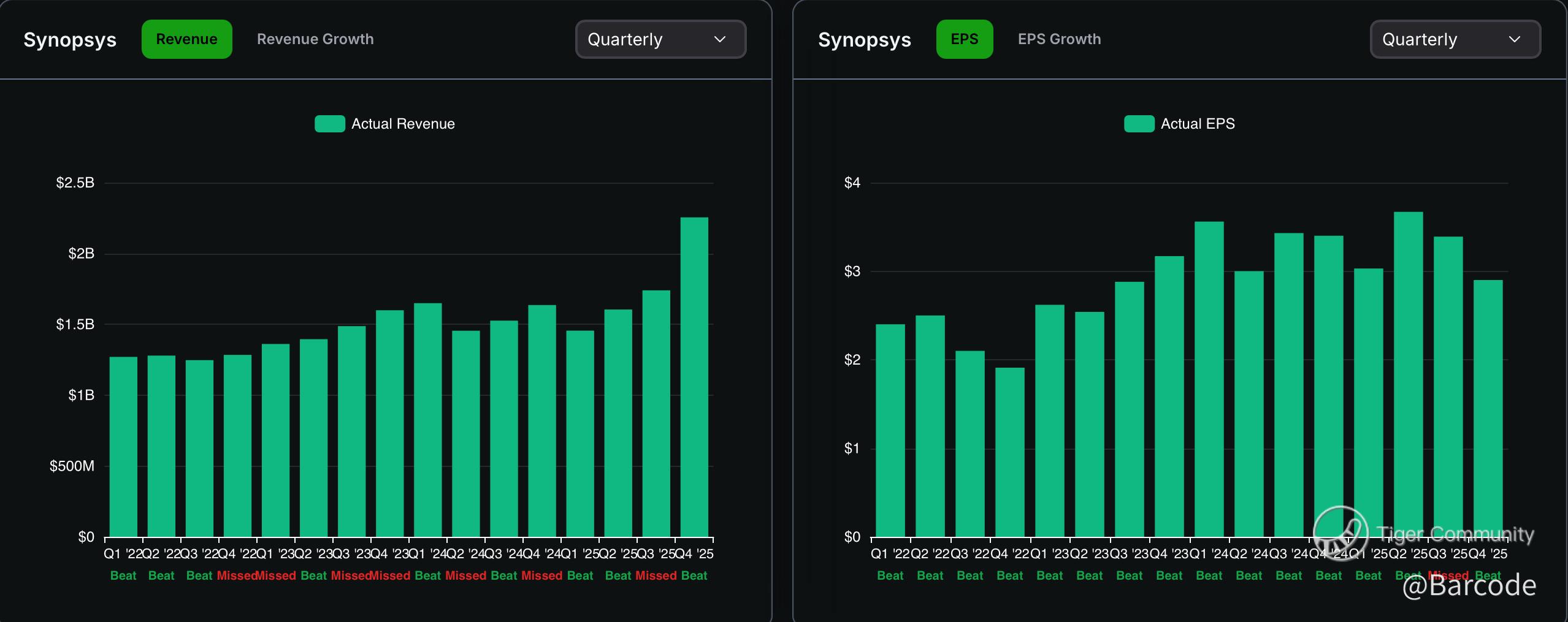Viewport: 1568px width, 622px height.
Task: Toggle the Actual EPS legend swatch
Action: pos(1139,124)
